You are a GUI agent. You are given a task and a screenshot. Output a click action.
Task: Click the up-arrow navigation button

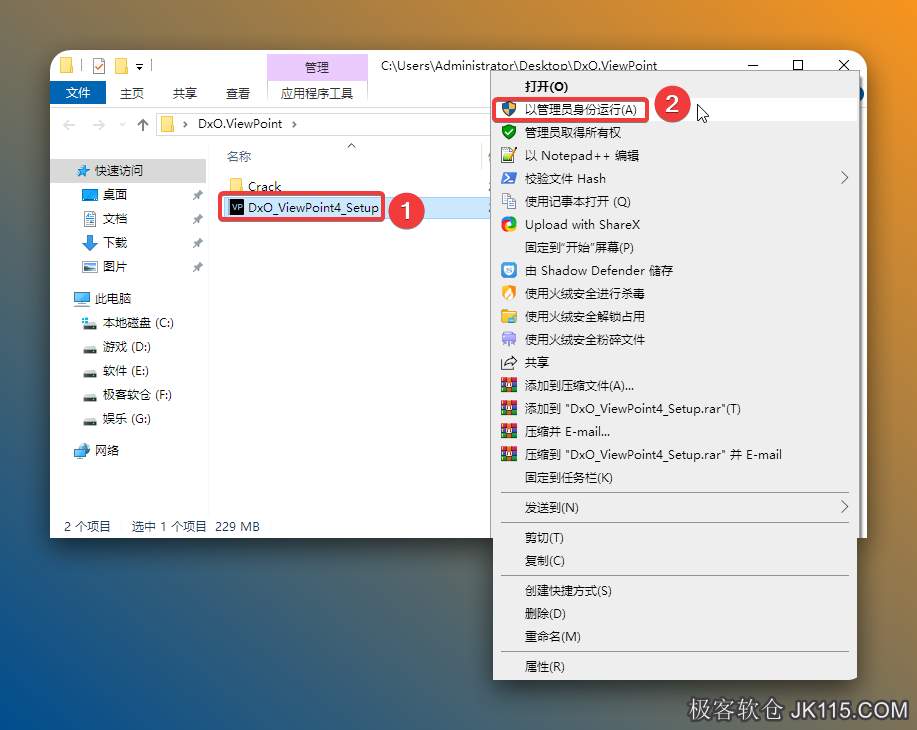coord(143,125)
